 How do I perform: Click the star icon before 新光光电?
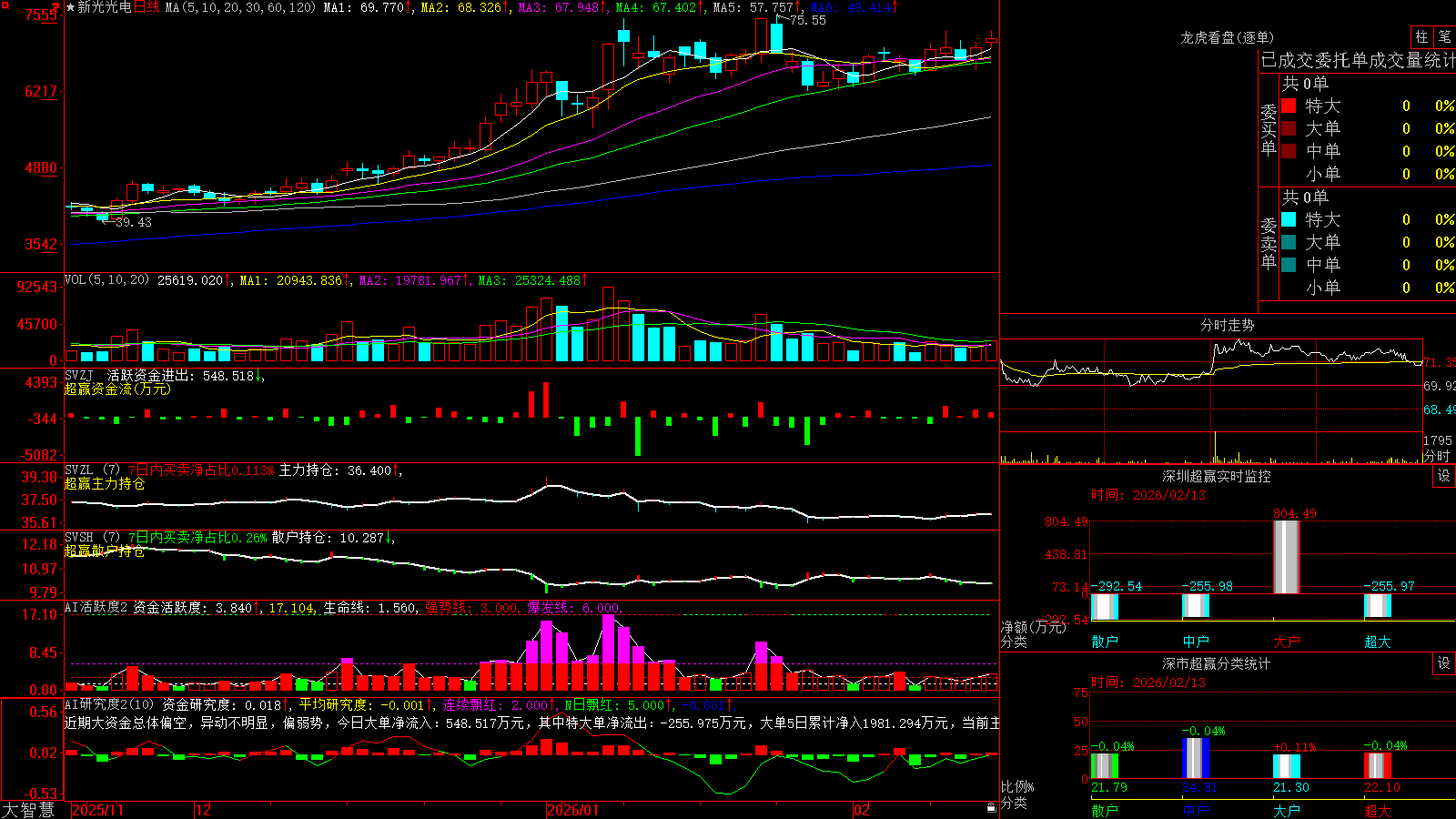(x=70, y=7)
